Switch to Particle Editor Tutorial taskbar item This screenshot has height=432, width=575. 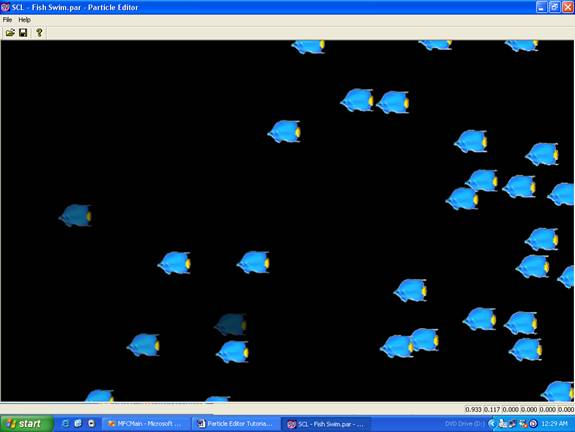(x=235, y=424)
